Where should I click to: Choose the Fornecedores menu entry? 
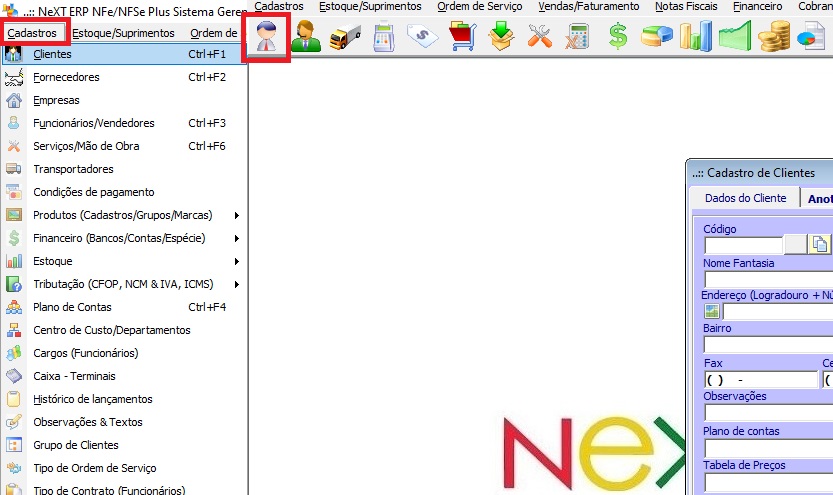point(125,78)
